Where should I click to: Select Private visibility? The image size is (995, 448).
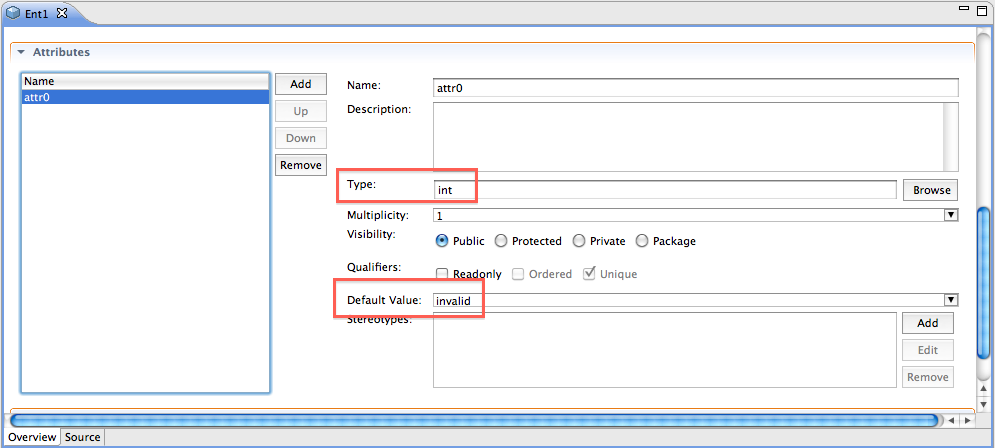tap(579, 241)
